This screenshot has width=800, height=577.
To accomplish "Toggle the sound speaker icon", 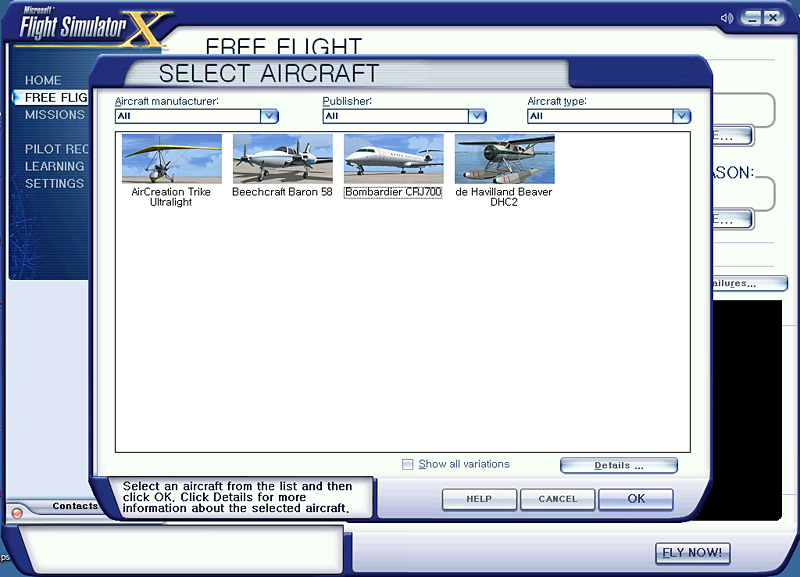I will tap(727, 18).
